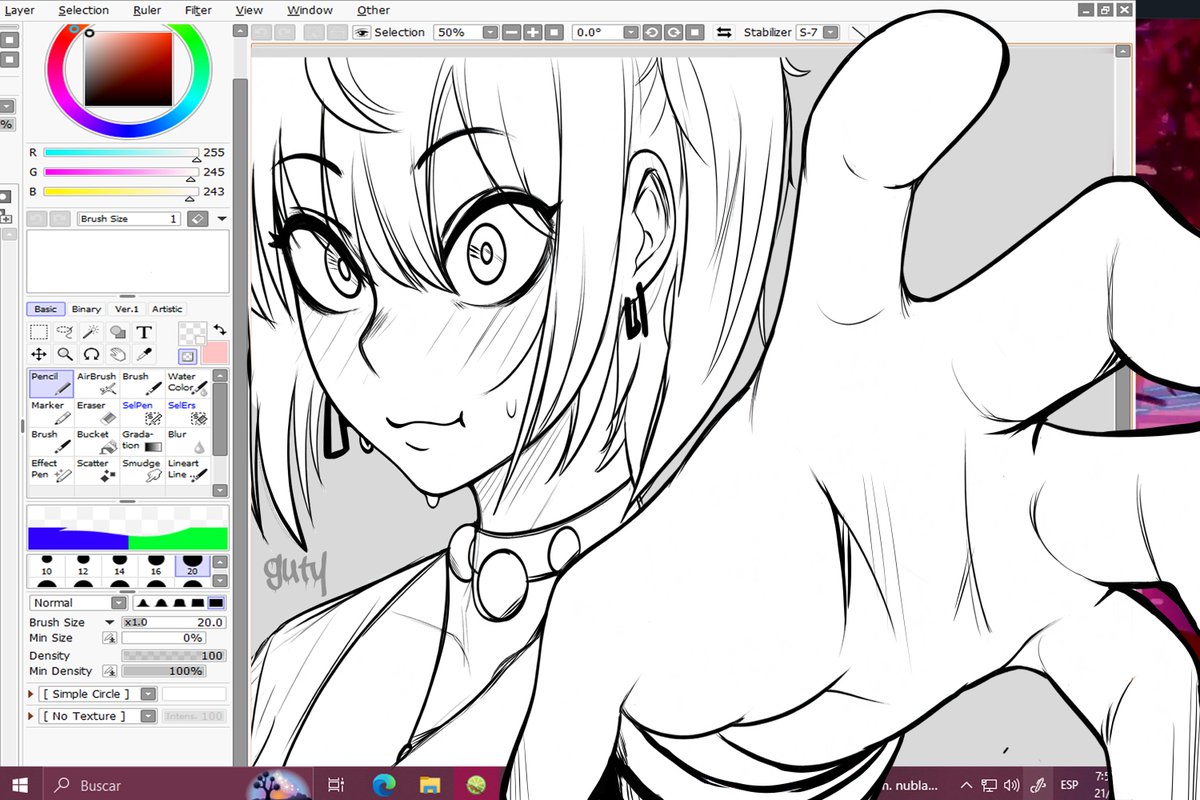The height and width of the screenshot is (800, 1200).
Task: Open the zoom 50% dropdown
Action: (x=490, y=32)
